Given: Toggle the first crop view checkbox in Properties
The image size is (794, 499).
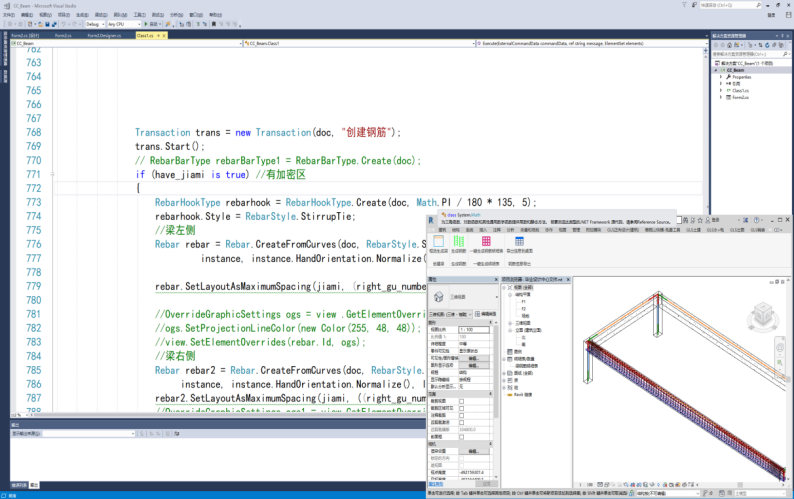Looking at the screenshot, I should (x=461, y=401).
